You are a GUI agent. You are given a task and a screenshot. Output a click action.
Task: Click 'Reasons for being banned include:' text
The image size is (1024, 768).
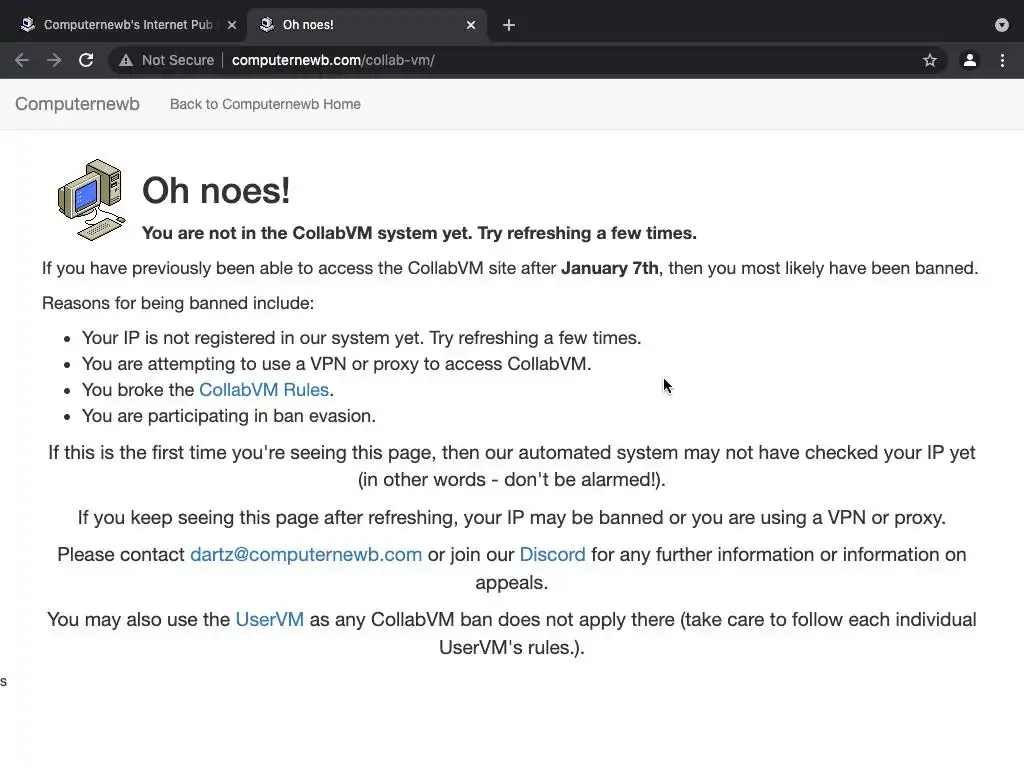click(x=178, y=303)
